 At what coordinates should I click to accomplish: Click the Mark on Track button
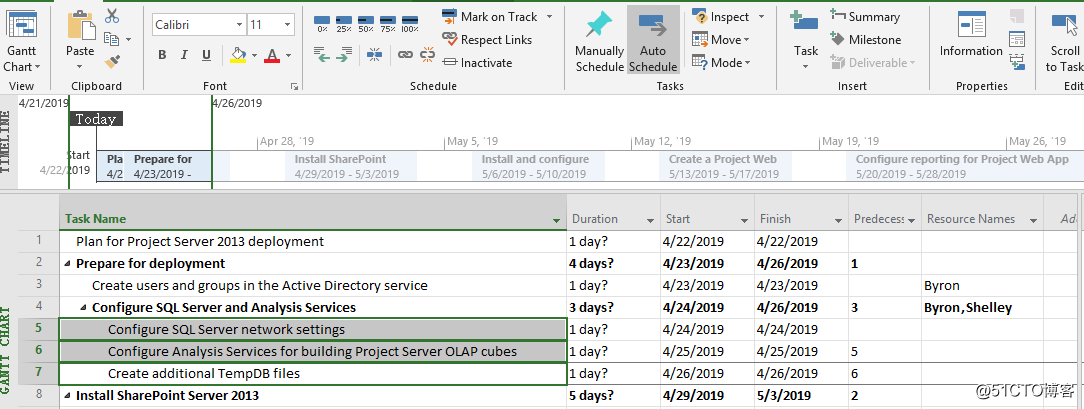tap(490, 17)
